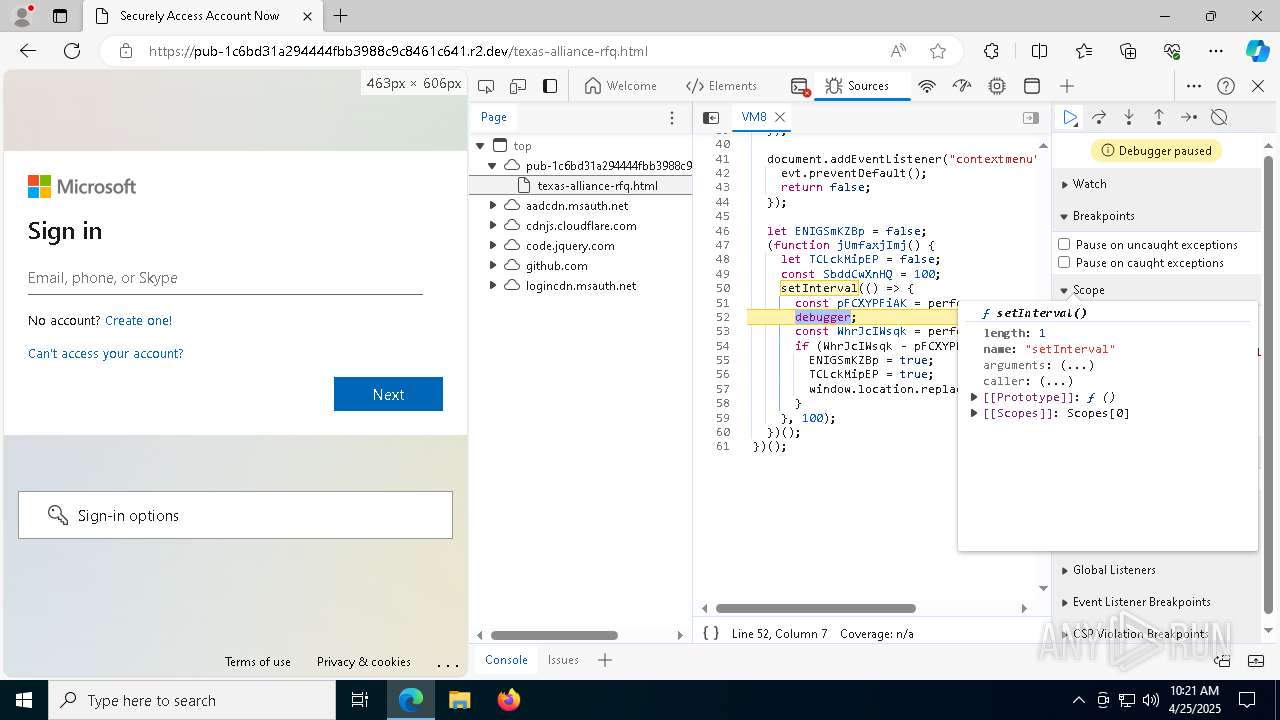Switch to the Issues drawer tab
The width and height of the screenshot is (1280, 720).
tap(563, 660)
